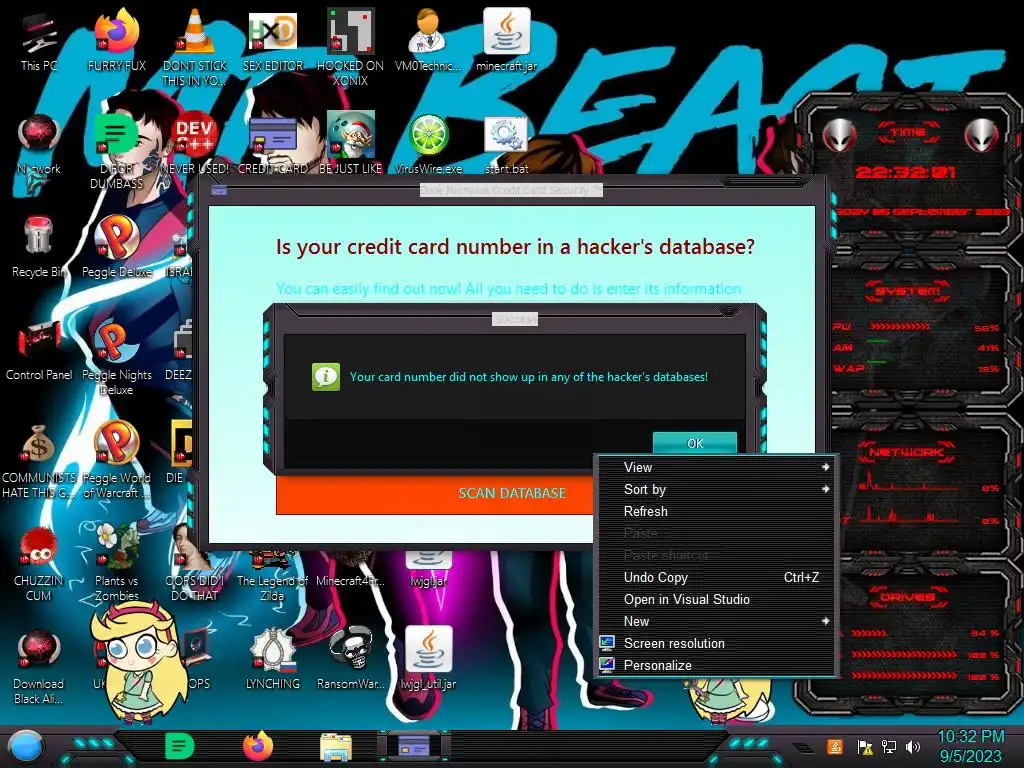Select the Dev-C++ desktop icon

[195, 135]
